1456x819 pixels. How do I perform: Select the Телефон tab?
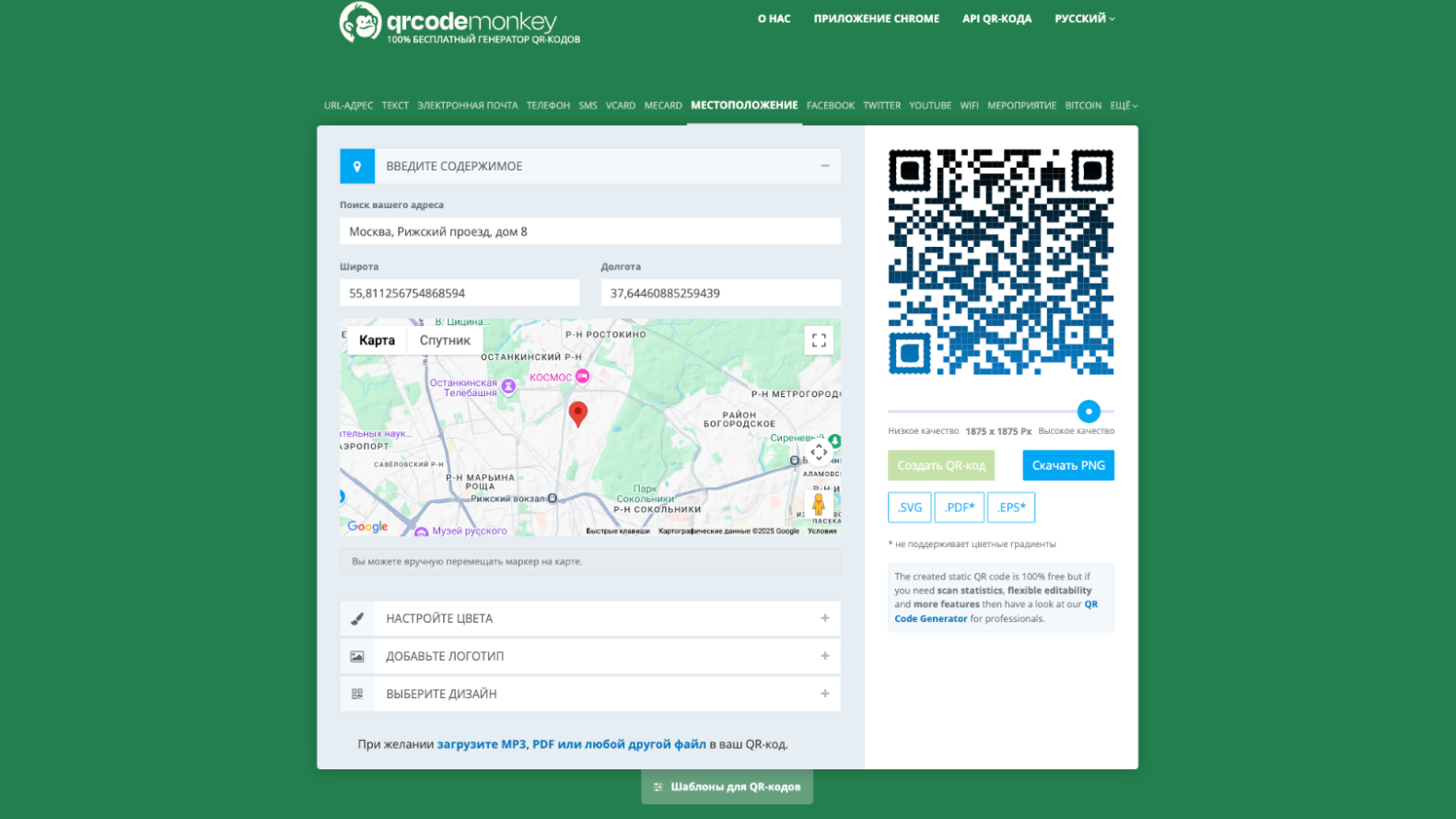(x=548, y=106)
